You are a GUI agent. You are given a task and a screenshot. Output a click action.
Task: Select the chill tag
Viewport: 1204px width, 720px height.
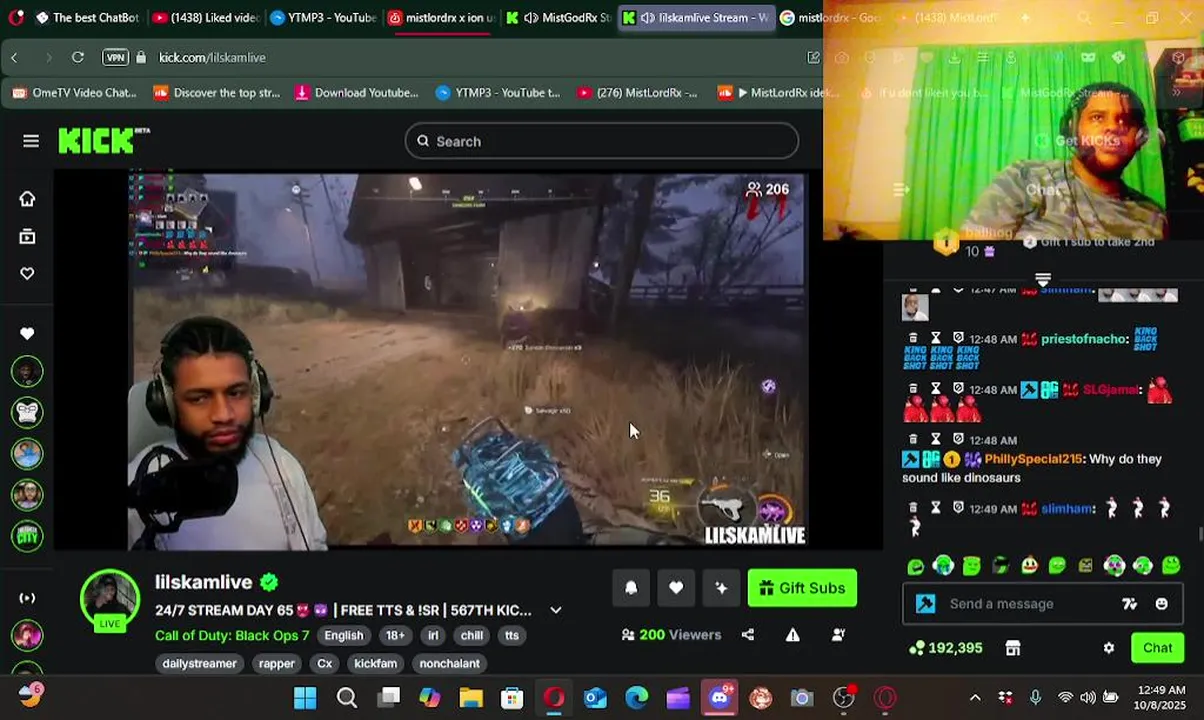click(x=472, y=635)
